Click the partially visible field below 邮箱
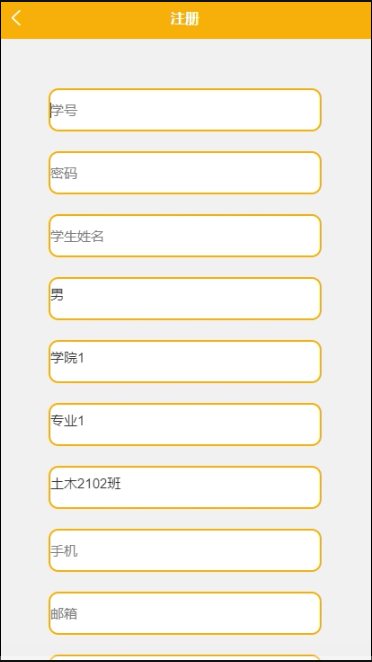This screenshot has height=662, width=372. (x=185, y=658)
